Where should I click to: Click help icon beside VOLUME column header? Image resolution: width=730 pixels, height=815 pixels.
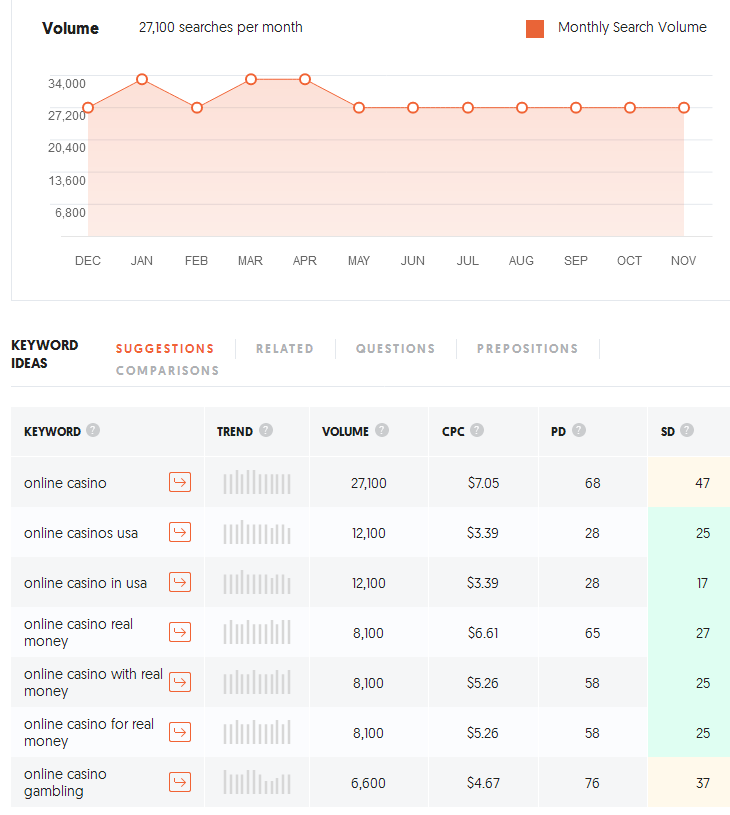382,431
